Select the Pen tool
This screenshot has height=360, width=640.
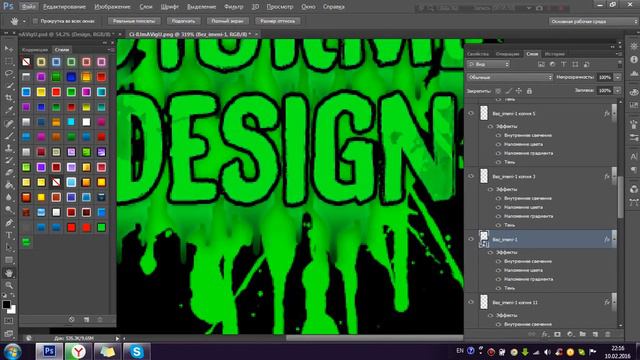click(x=9, y=223)
